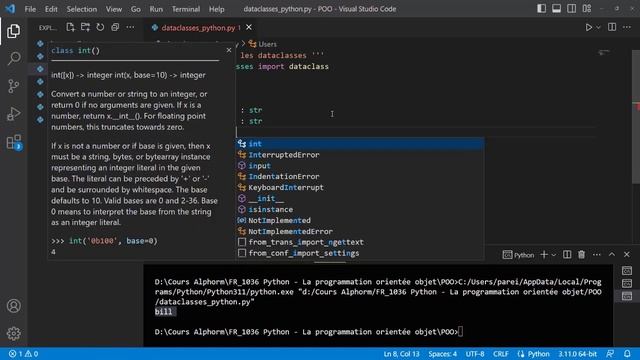This screenshot has height=360, width=640.
Task: Click the editor vertical scrollbar
Action: [636, 116]
